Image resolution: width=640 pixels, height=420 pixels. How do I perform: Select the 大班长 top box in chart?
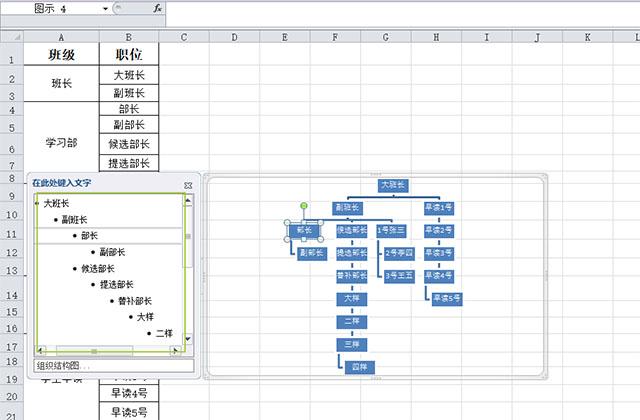coord(393,185)
